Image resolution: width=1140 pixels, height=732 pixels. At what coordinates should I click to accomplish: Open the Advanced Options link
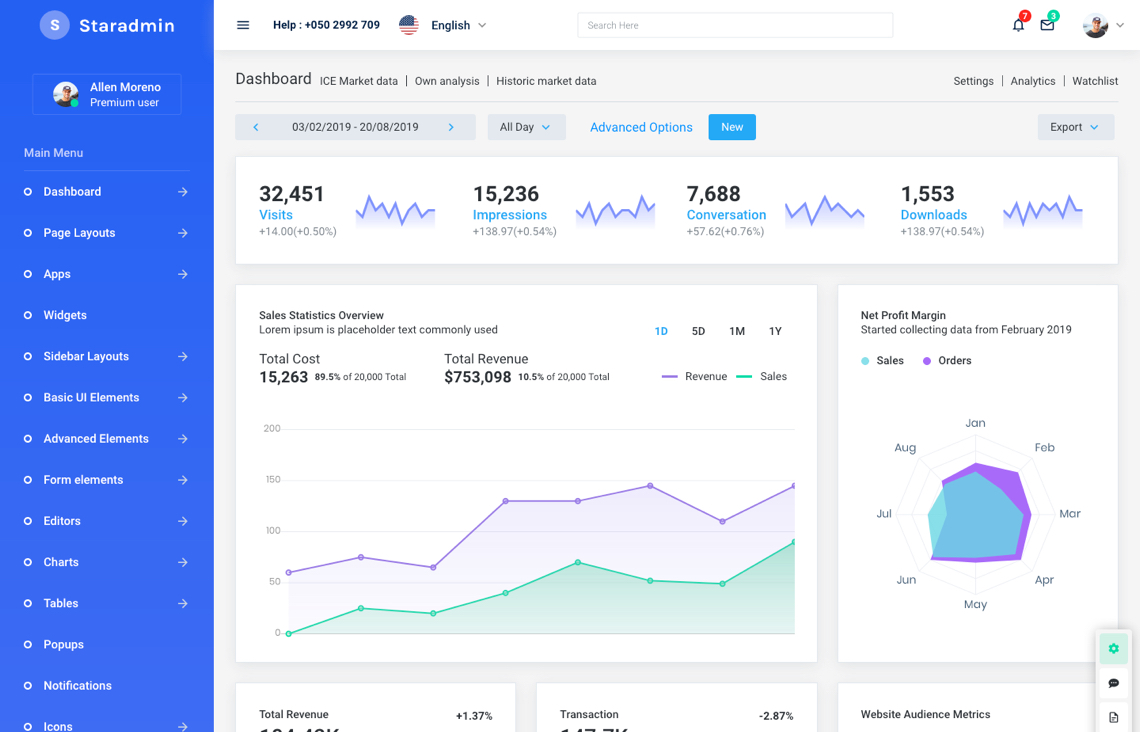click(x=641, y=127)
